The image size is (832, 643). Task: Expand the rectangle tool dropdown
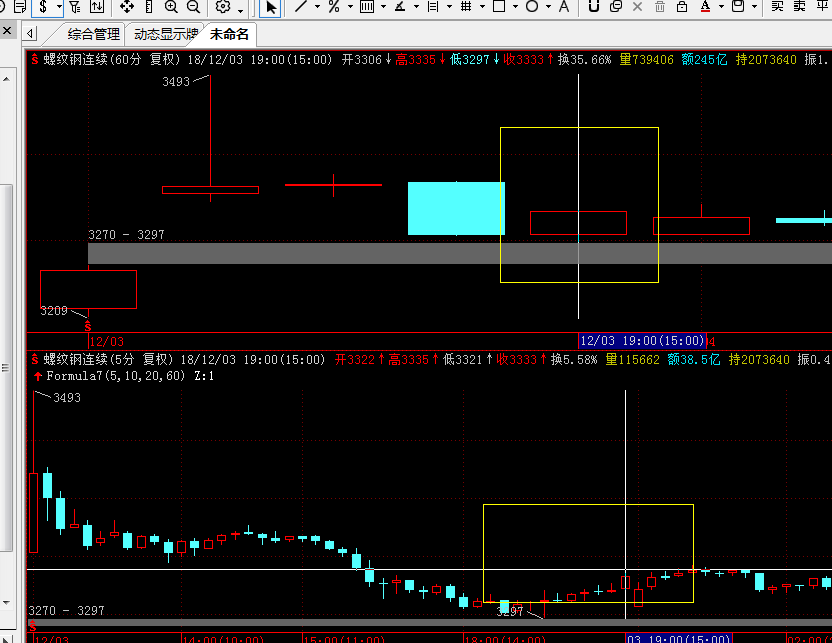515,7
